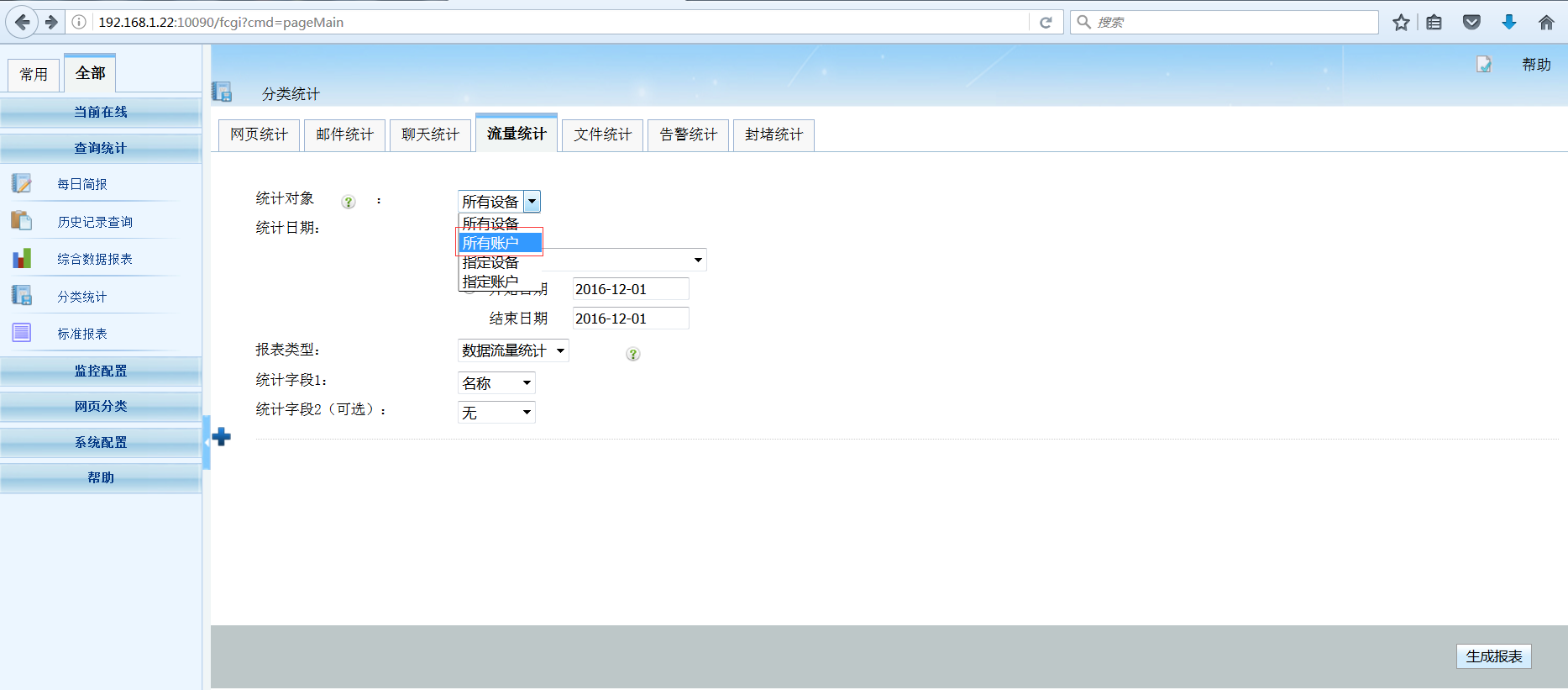
Task: Click the 生成报表 button
Action: click(x=1493, y=656)
